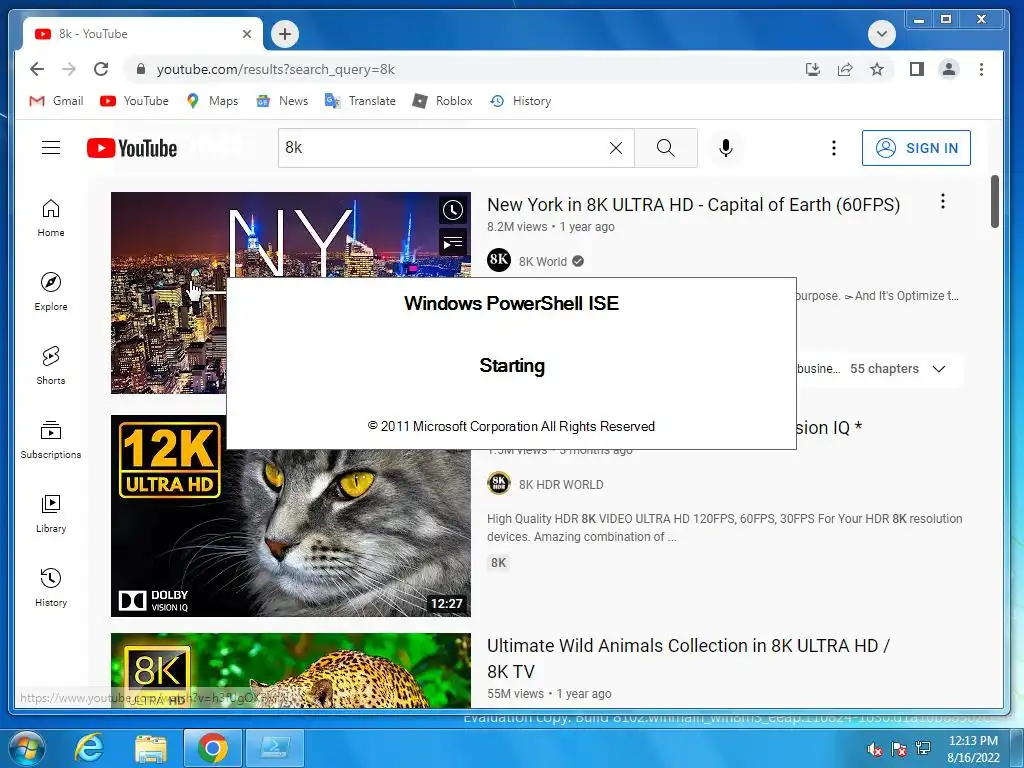Open the History bookmark
The height and width of the screenshot is (768, 1024).
(521, 101)
